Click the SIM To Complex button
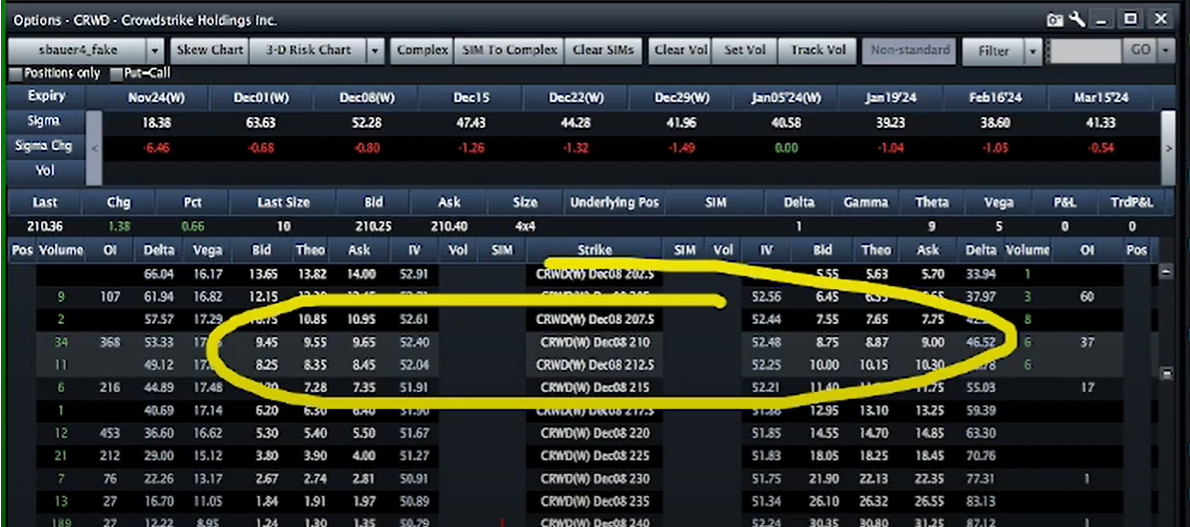The width and height of the screenshot is (1190, 527). tap(510, 50)
